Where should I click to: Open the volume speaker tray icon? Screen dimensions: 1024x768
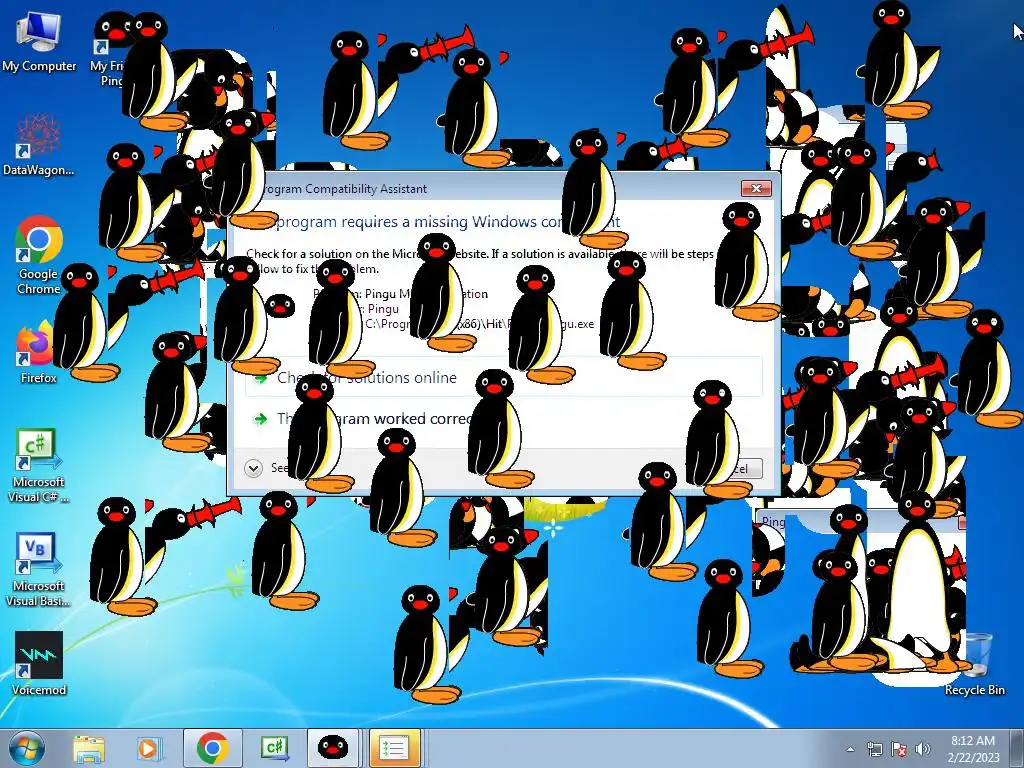pyautogui.click(x=923, y=749)
